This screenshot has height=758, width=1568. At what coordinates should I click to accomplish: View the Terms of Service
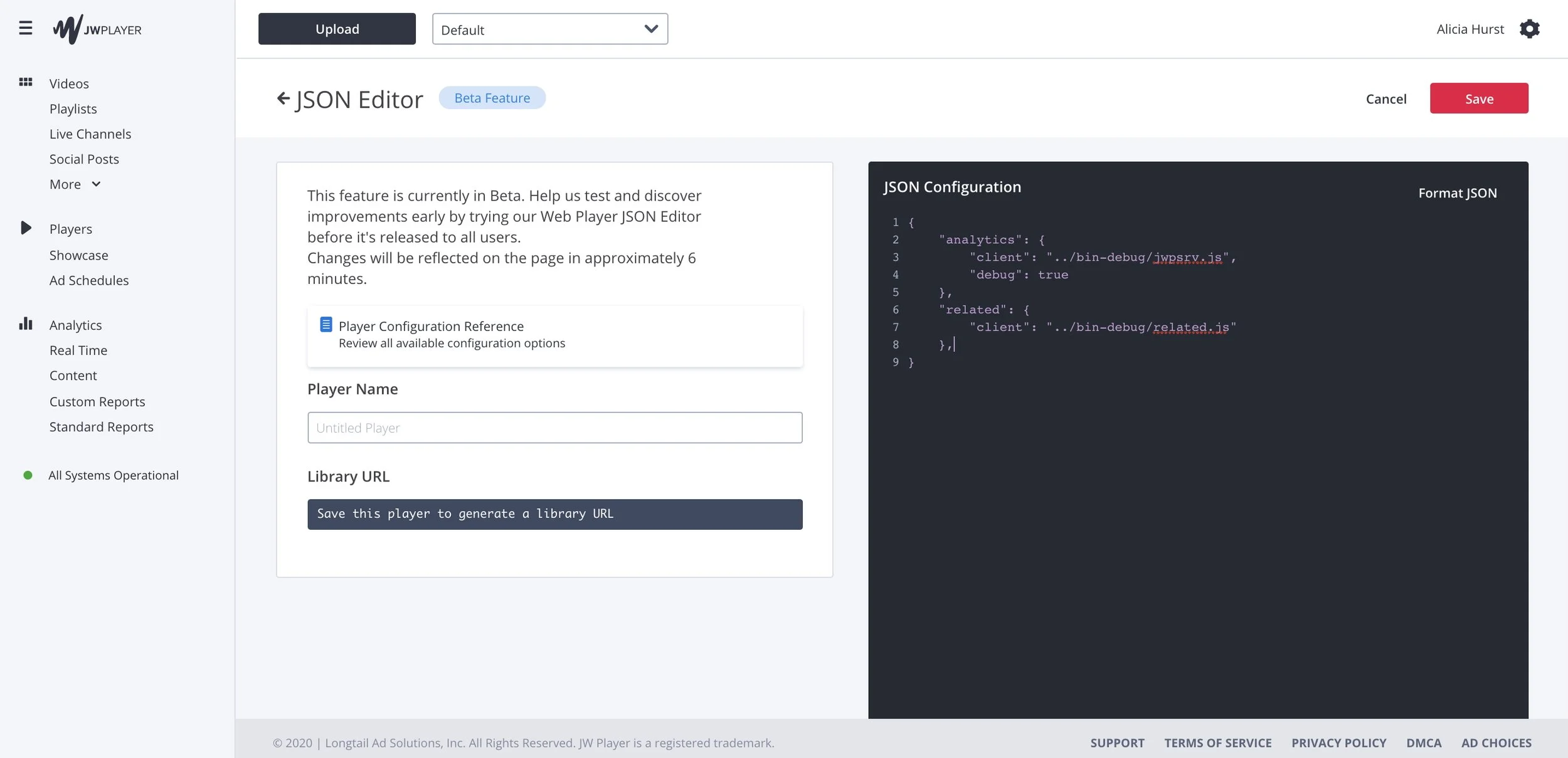tap(1217, 742)
